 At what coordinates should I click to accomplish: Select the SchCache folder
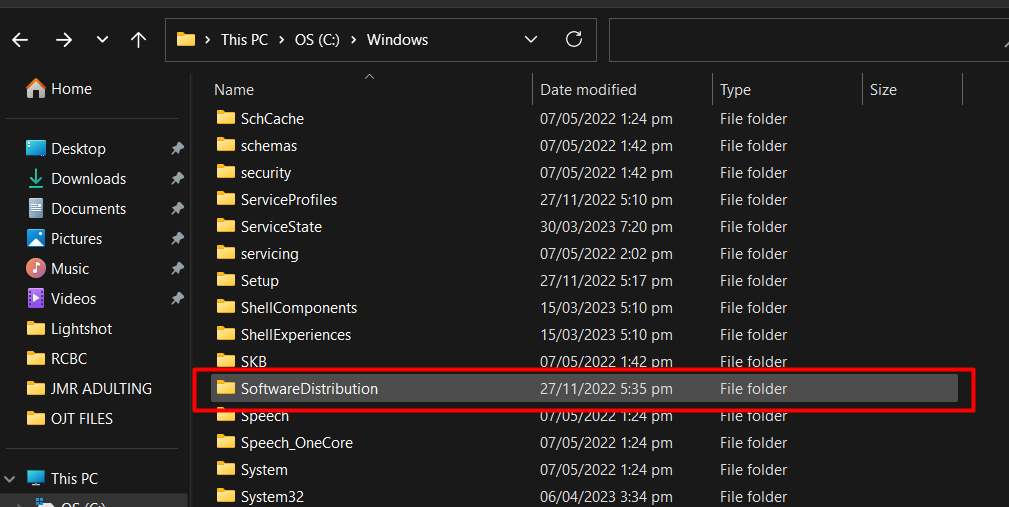[584, 119]
